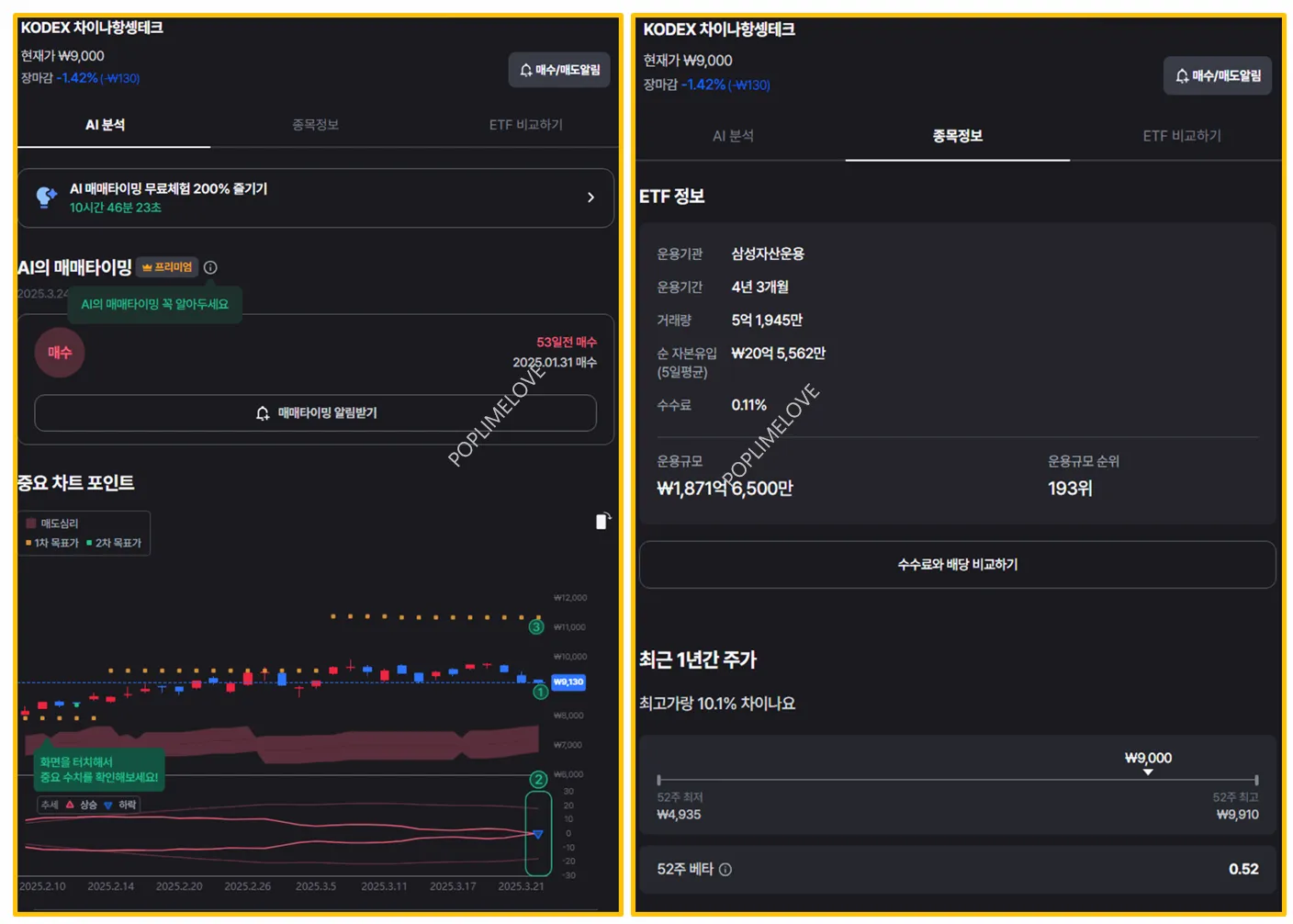Viewport: 1293px width, 924px height.
Task: Click the 5억 1,945만 거래량 value
Action: click(x=767, y=321)
